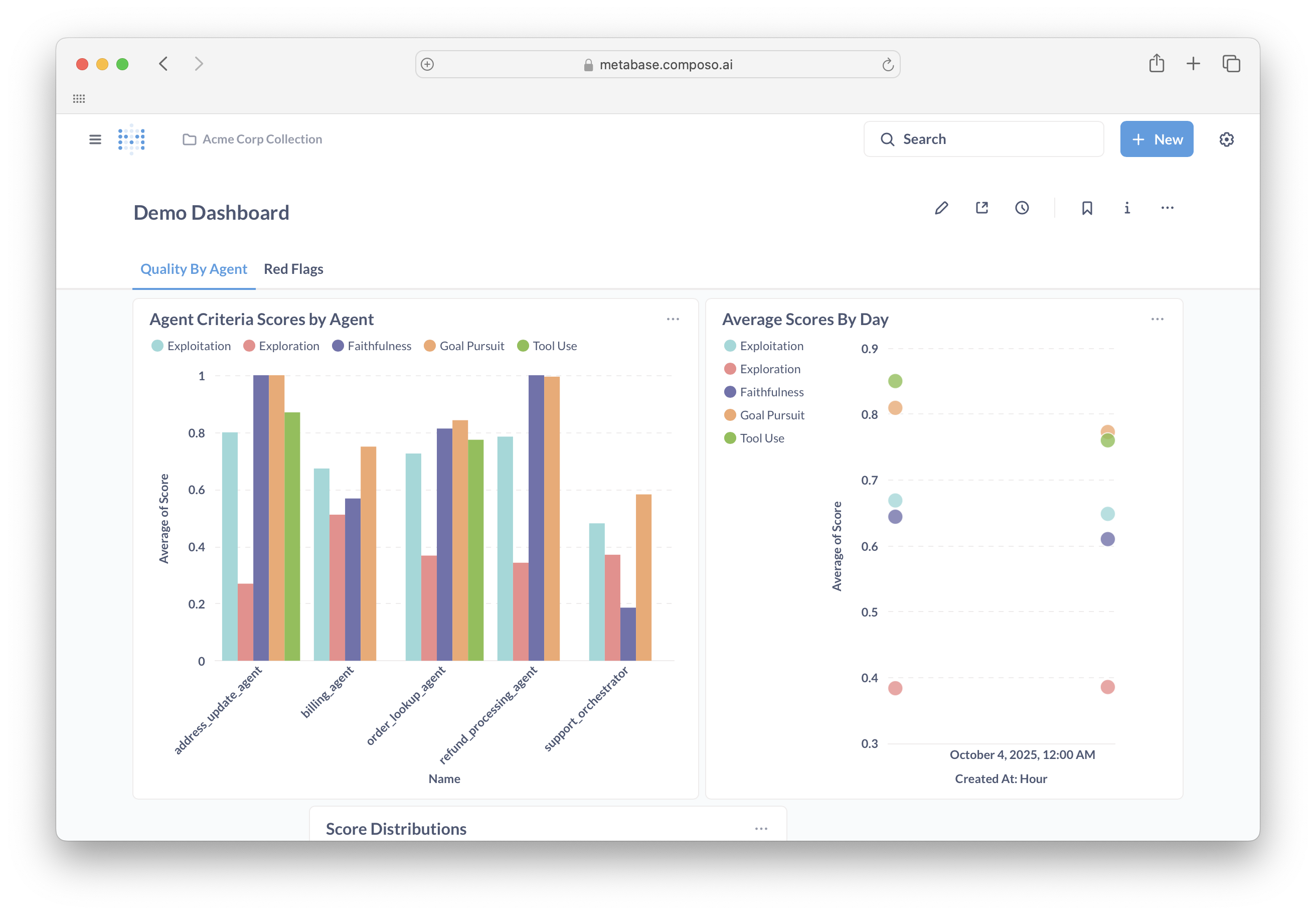Open Metabase settings gear
The image size is (1316, 915).
[1226, 139]
